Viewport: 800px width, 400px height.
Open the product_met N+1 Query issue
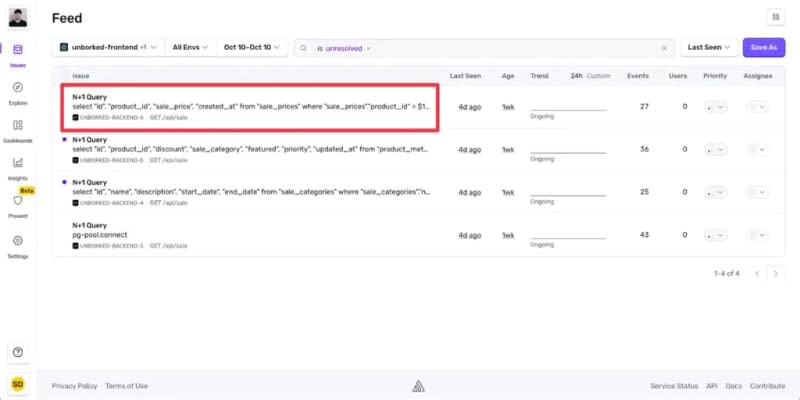tap(250, 149)
